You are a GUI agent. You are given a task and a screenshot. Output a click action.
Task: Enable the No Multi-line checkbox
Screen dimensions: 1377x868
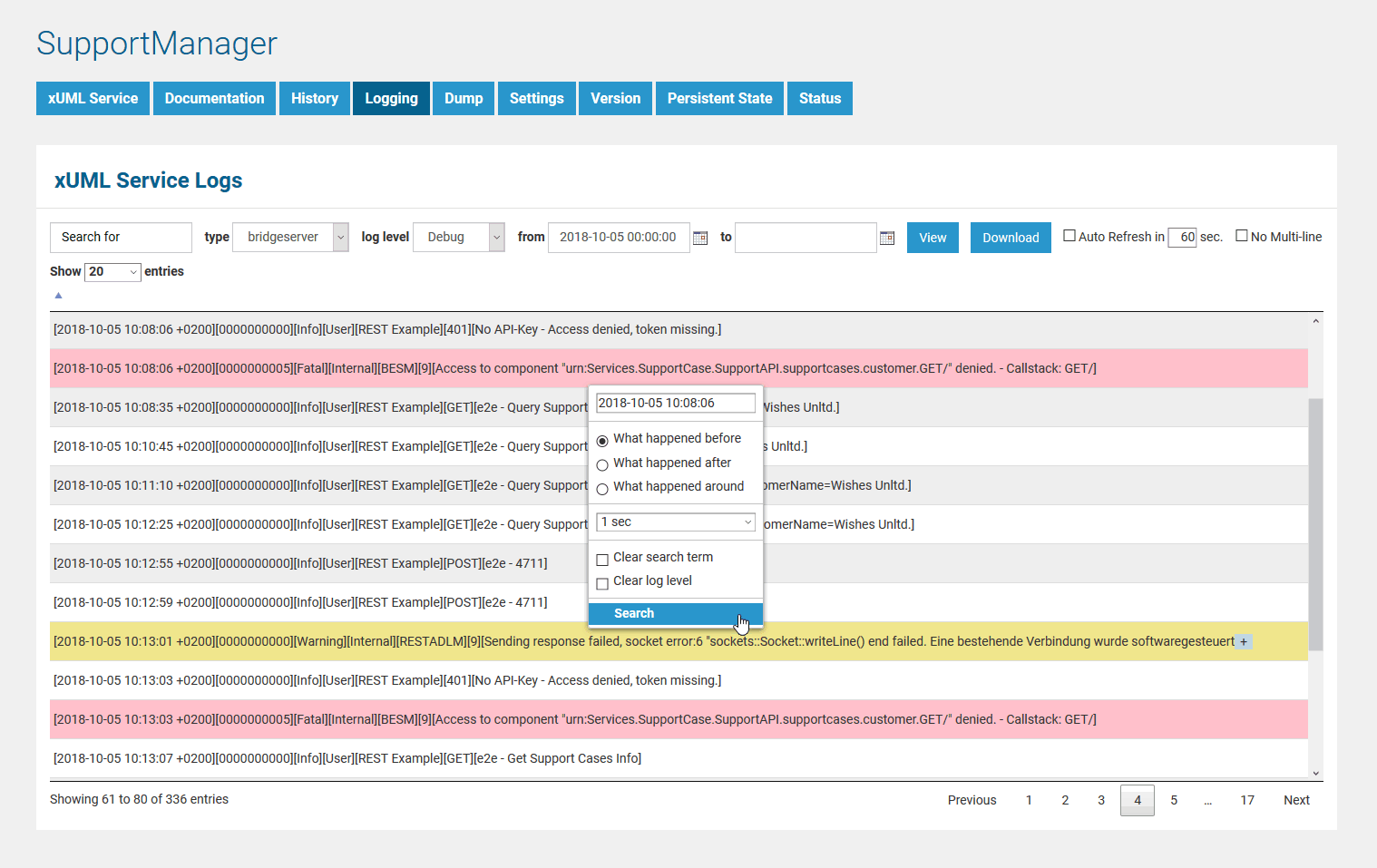(x=1242, y=236)
